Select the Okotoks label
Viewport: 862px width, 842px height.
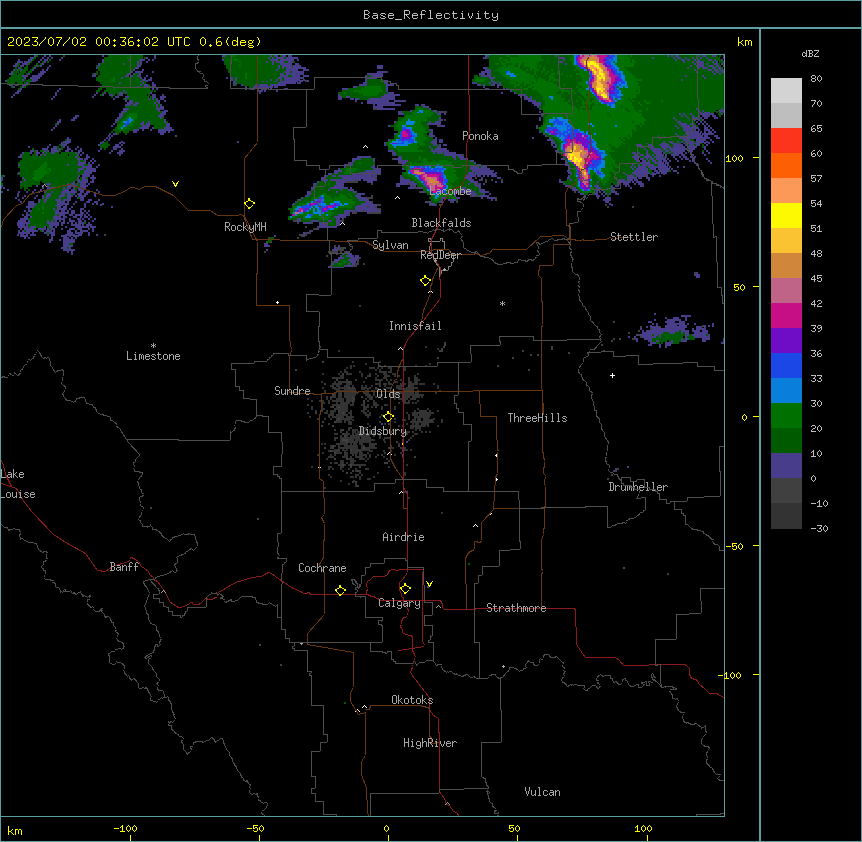tap(412, 700)
